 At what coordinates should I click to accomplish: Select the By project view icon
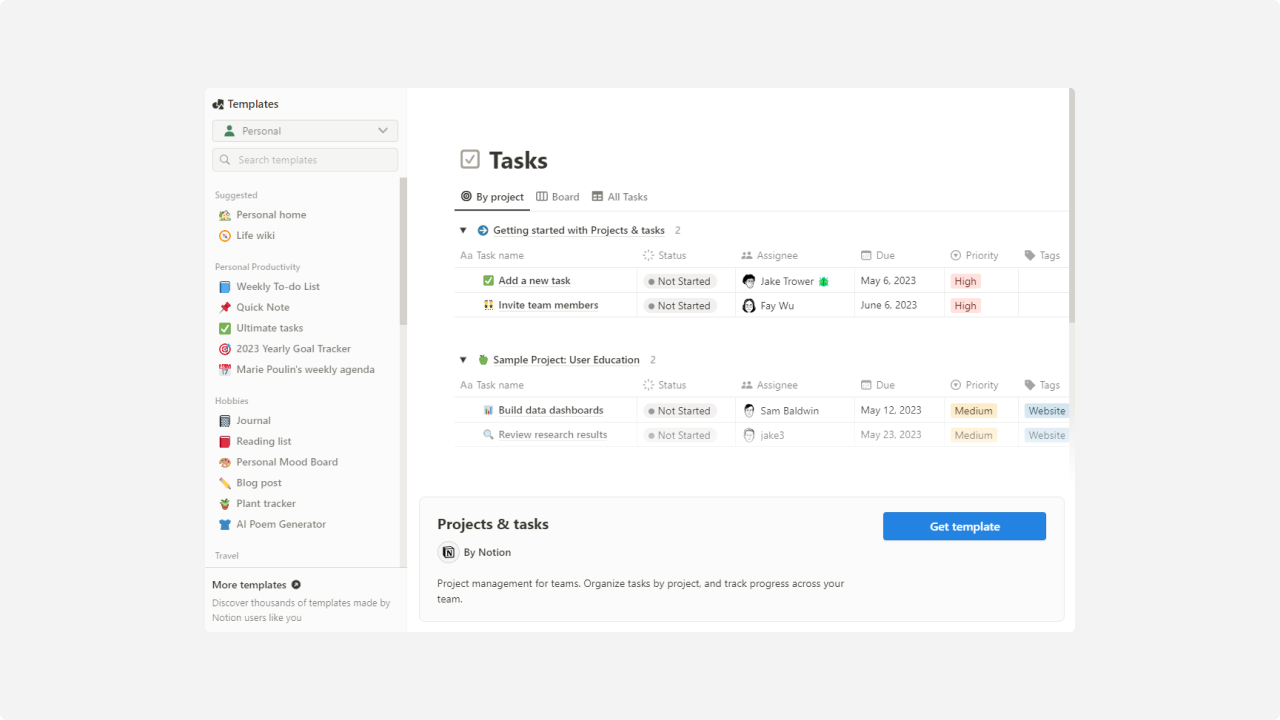pos(465,197)
